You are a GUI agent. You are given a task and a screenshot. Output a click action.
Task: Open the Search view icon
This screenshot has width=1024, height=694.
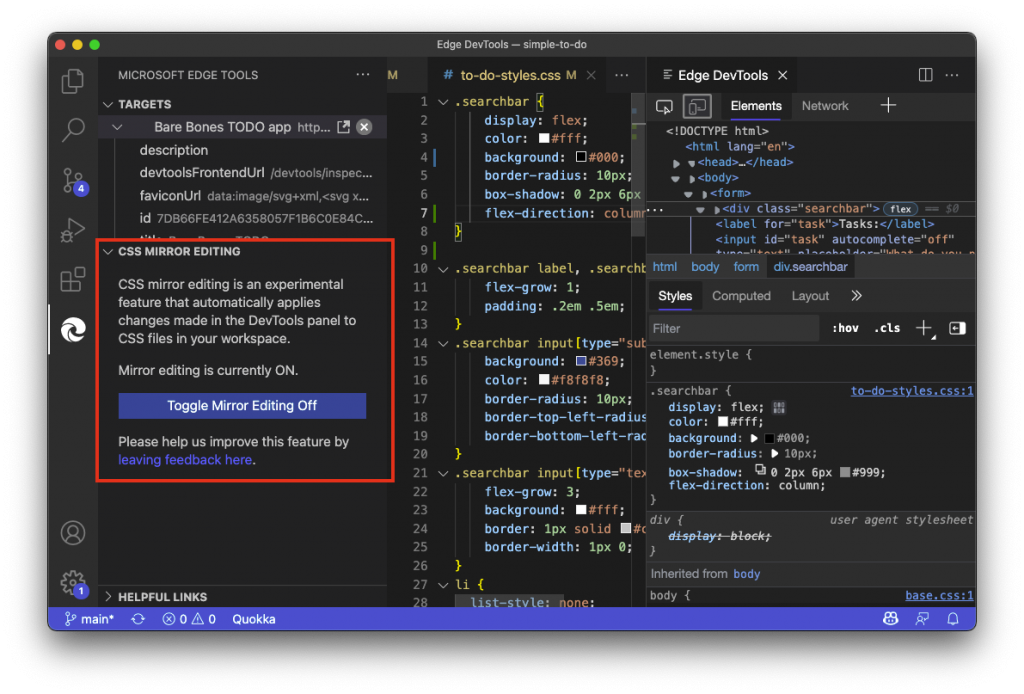[x=72, y=129]
